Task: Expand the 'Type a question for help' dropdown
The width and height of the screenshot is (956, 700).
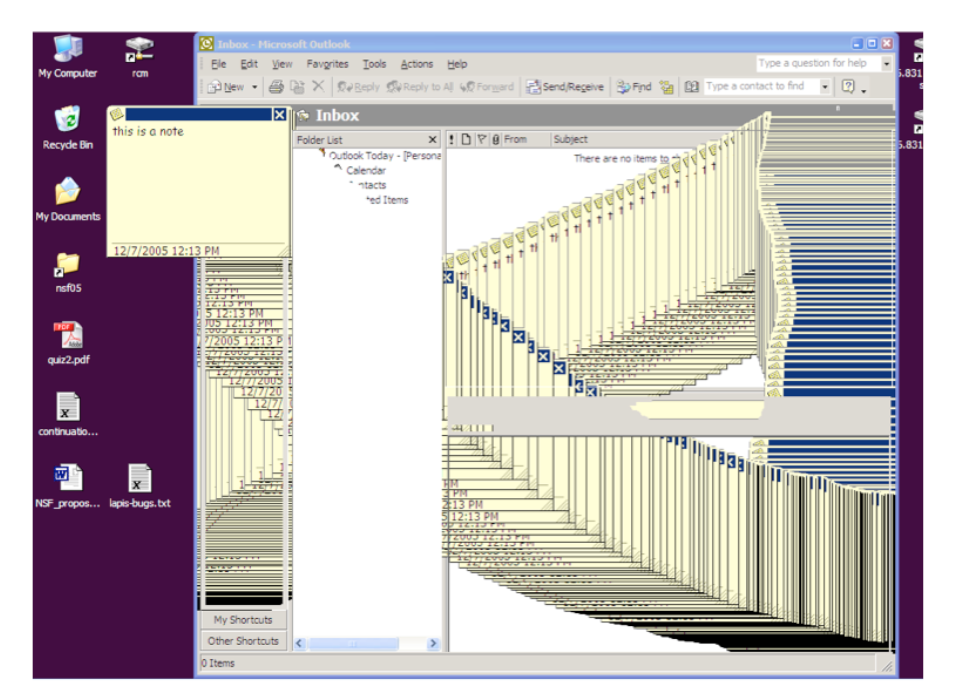Action: coord(886,64)
